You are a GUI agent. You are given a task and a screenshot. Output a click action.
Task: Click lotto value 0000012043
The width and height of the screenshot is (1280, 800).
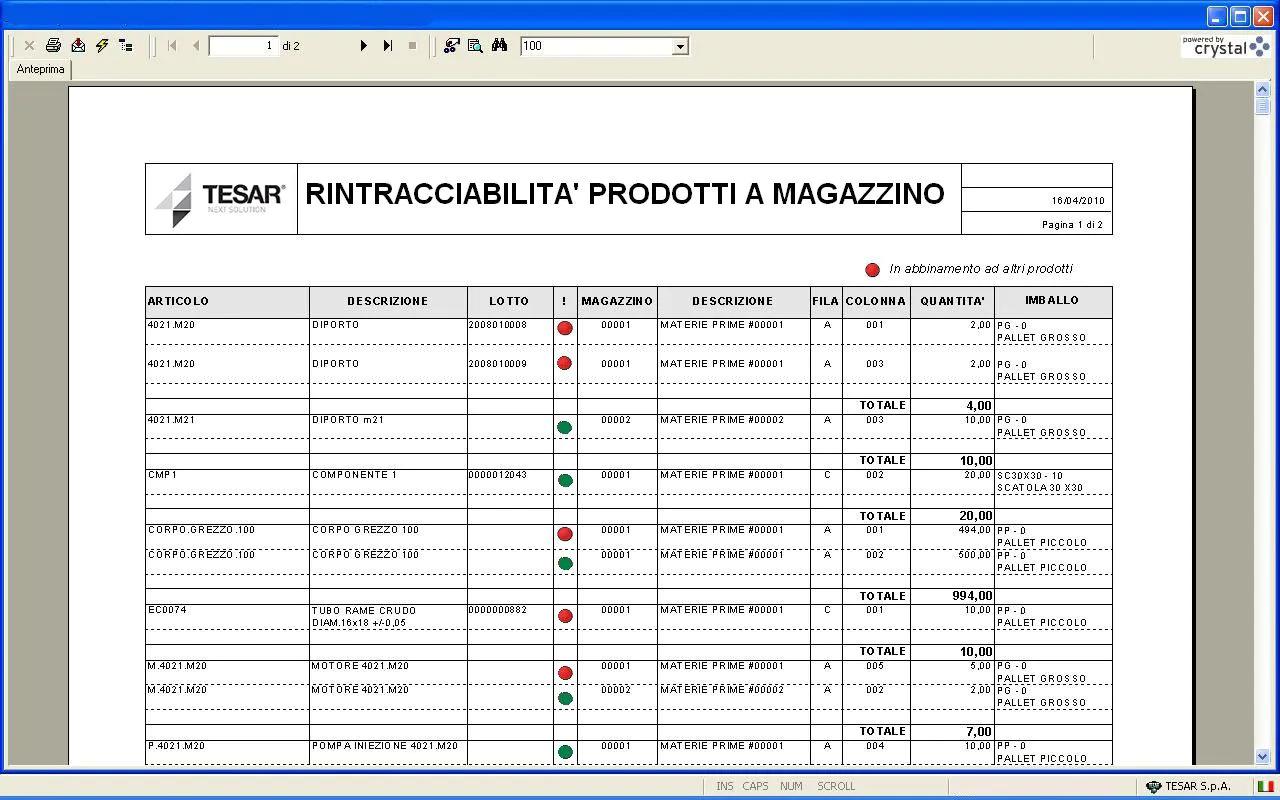coord(497,475)
